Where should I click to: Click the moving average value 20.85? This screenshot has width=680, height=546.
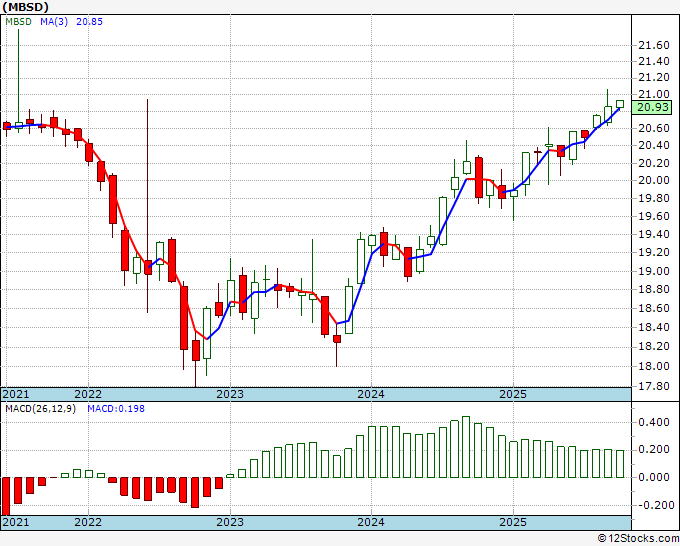[89, 22]
